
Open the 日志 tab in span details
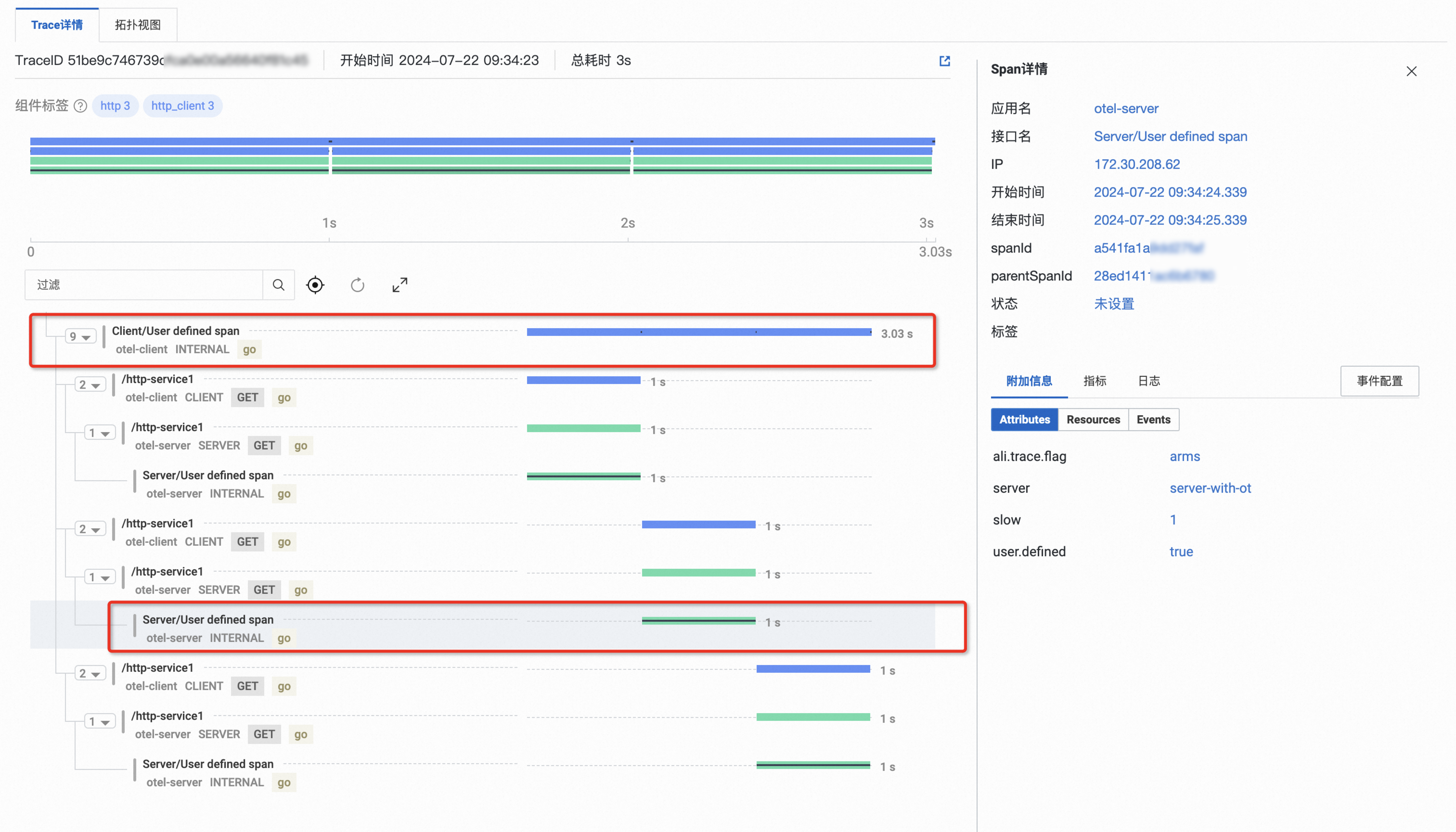pyautogui.click(x=1149, y=381)
